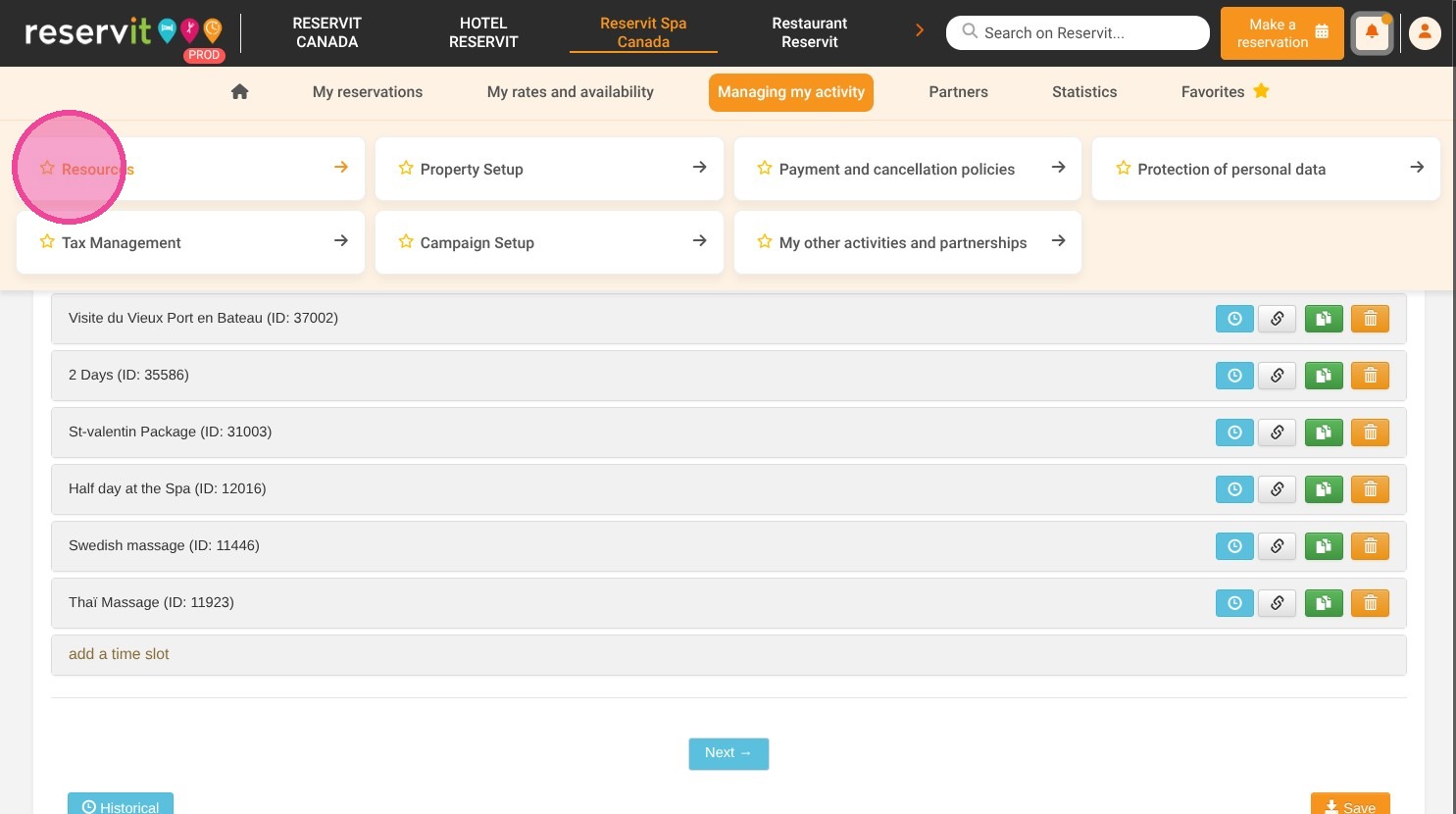Toggle favorite star for Tax Management
The height and width of the screenshot is (814, 1456).
click(47, 242)
